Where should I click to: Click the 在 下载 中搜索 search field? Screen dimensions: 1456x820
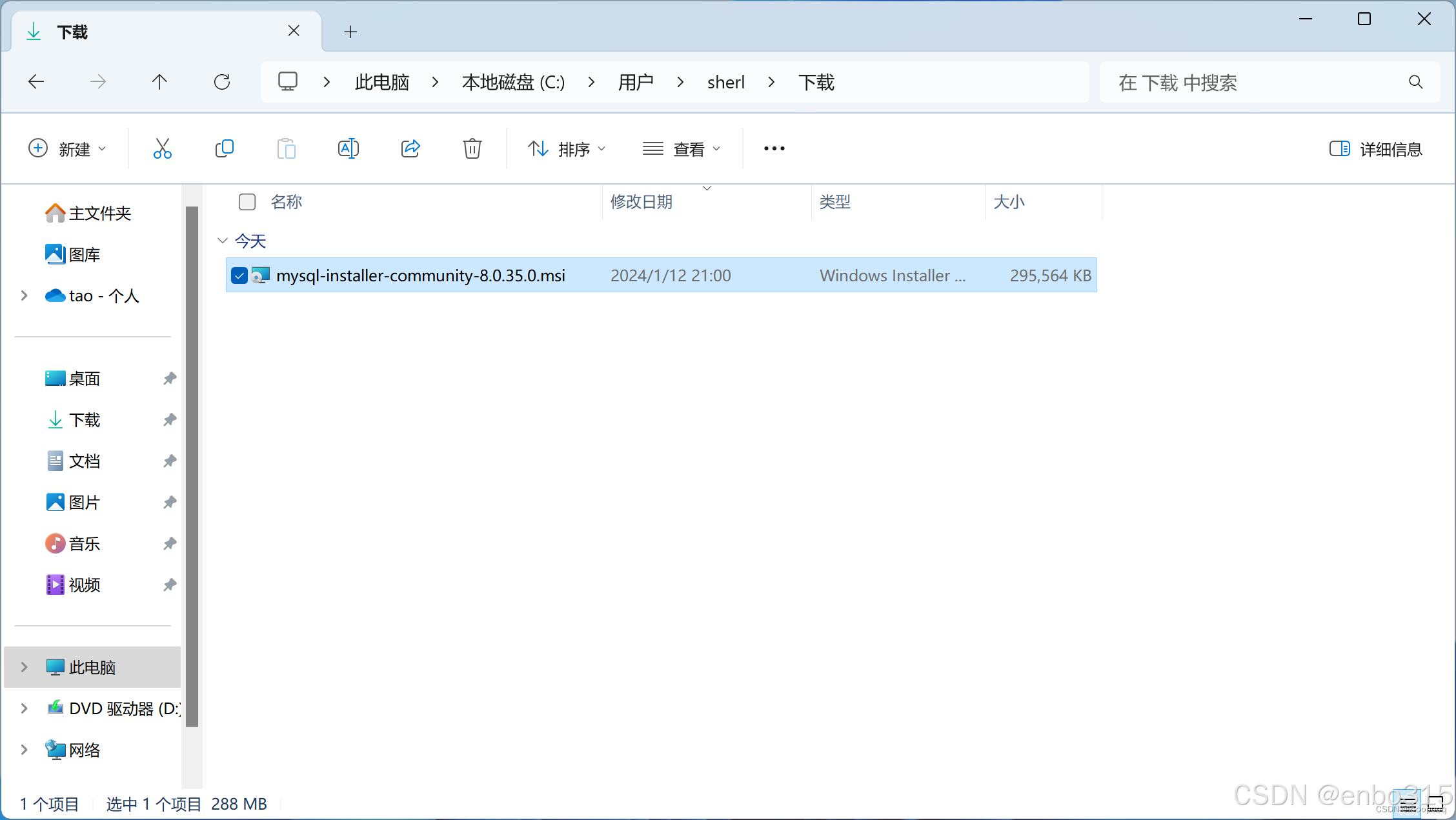pyautogui.click(x=1252, y=82)
